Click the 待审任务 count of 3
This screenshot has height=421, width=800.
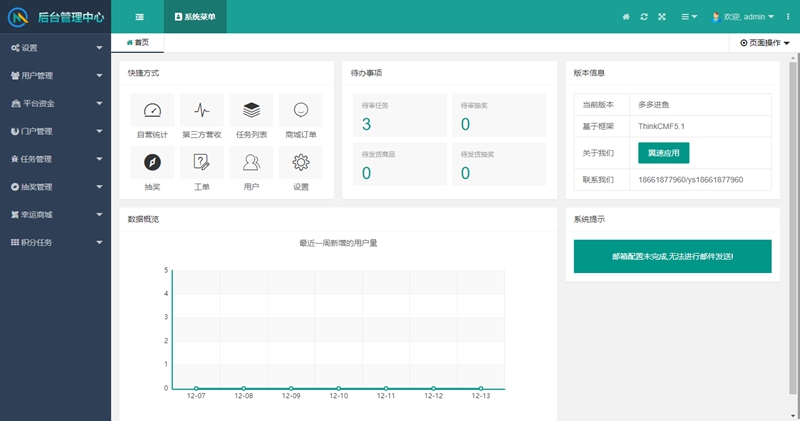tap(366, 124)
